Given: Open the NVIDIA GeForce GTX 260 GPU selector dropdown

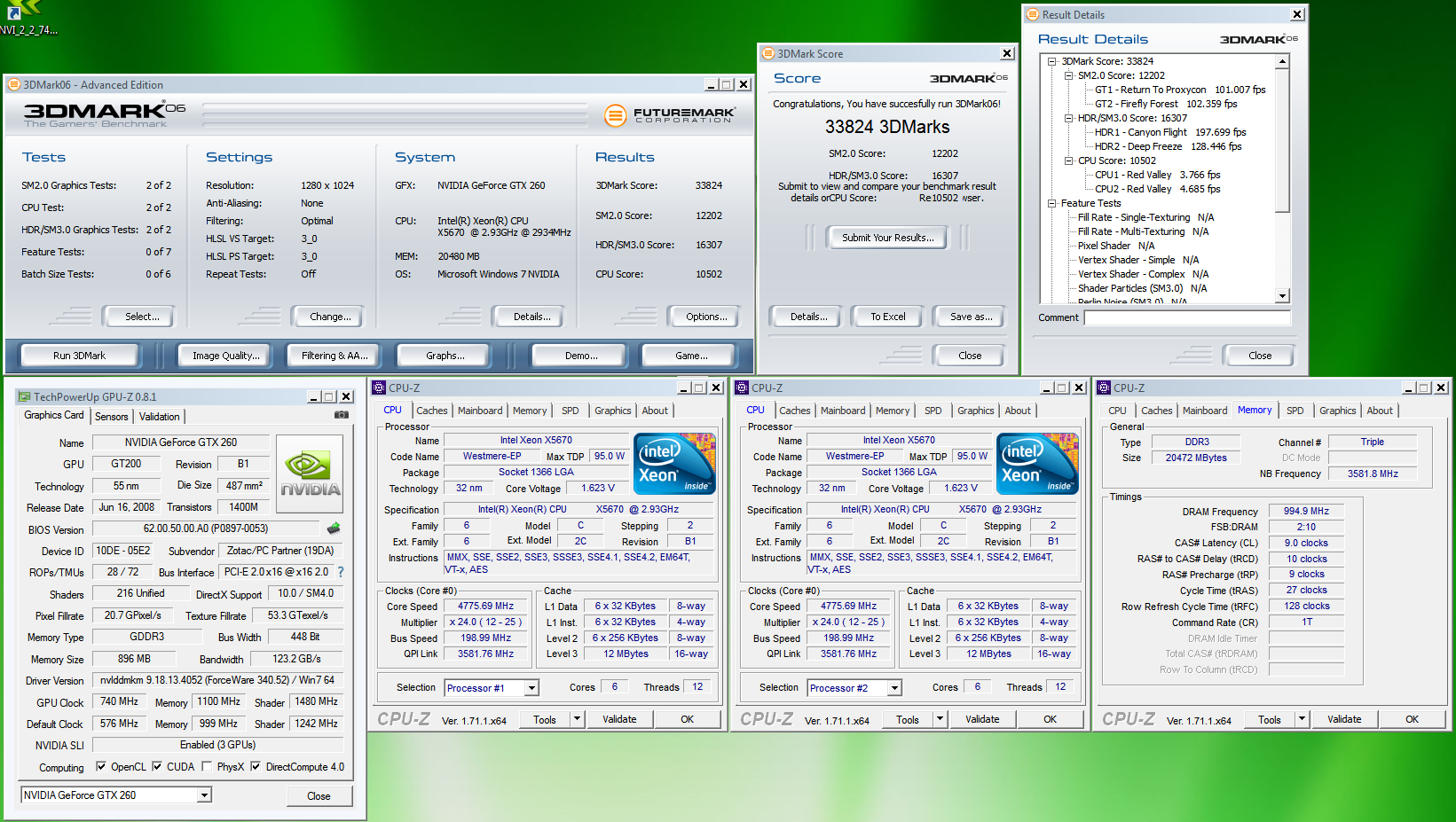Looking at the screenshot, I should point(204,795).
